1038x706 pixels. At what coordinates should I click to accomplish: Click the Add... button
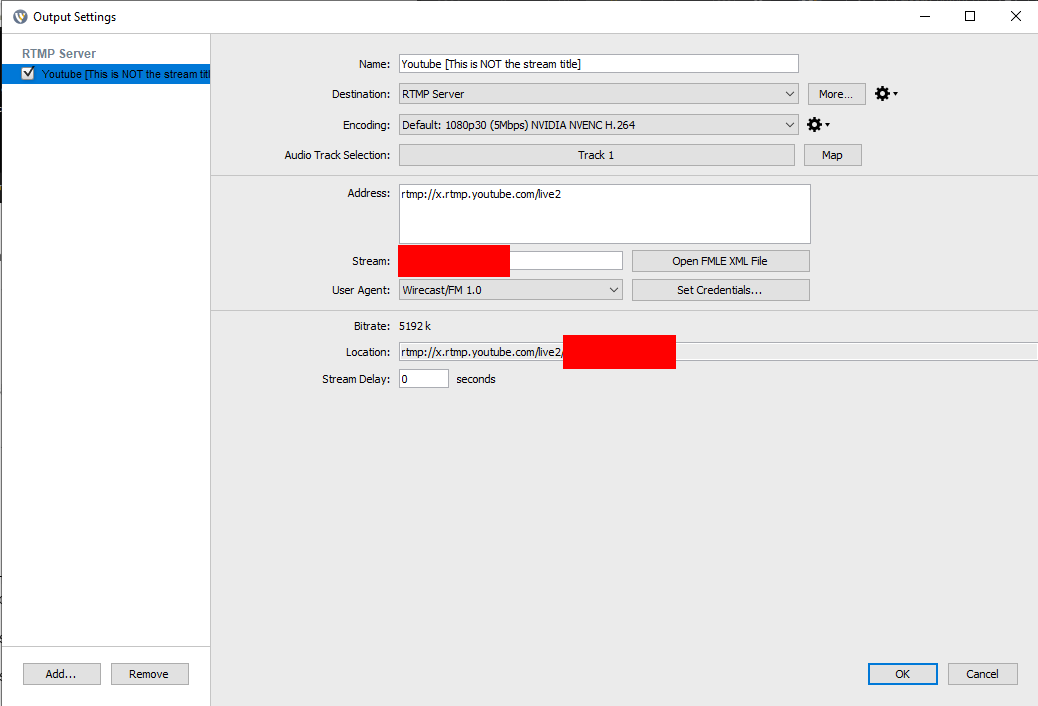click(x=61, y=674)
